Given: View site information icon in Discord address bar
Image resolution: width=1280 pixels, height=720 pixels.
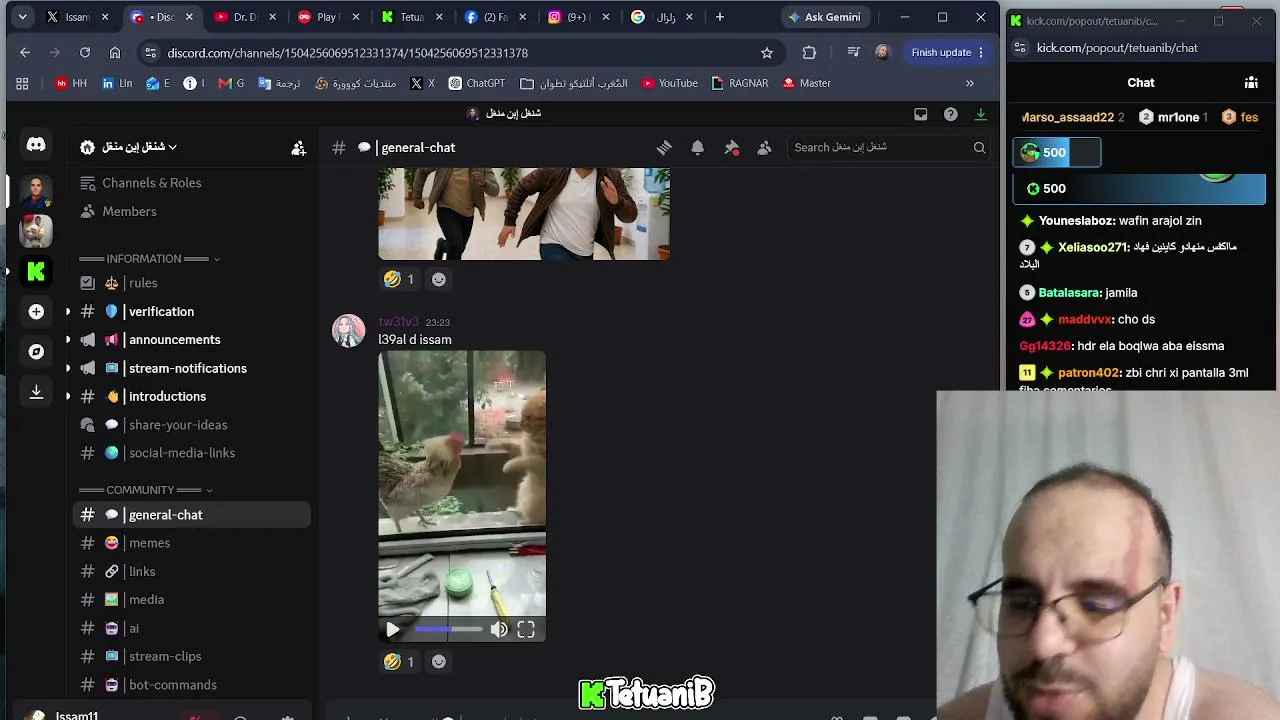Looking at the screenshot, I should click(150, 53).
